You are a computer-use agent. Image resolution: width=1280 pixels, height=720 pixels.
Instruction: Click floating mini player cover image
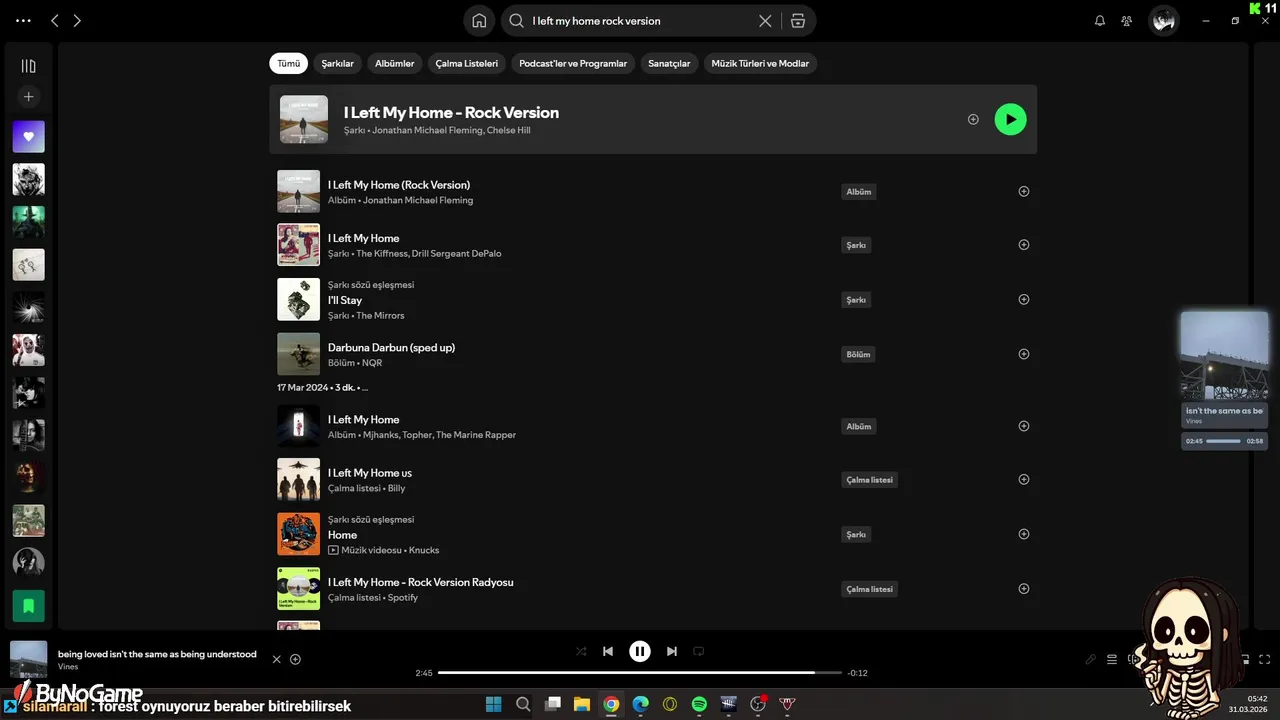tap(1224, 355)
